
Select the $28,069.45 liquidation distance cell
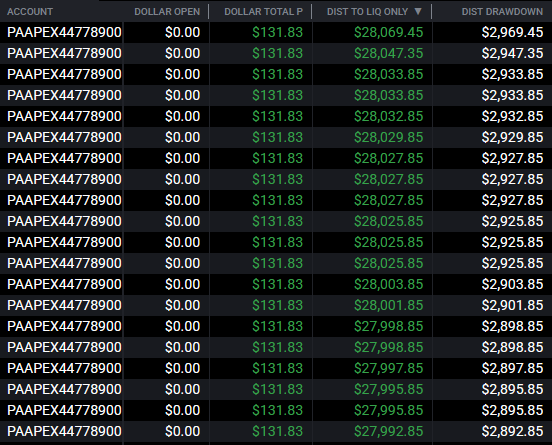click(388, 32)
